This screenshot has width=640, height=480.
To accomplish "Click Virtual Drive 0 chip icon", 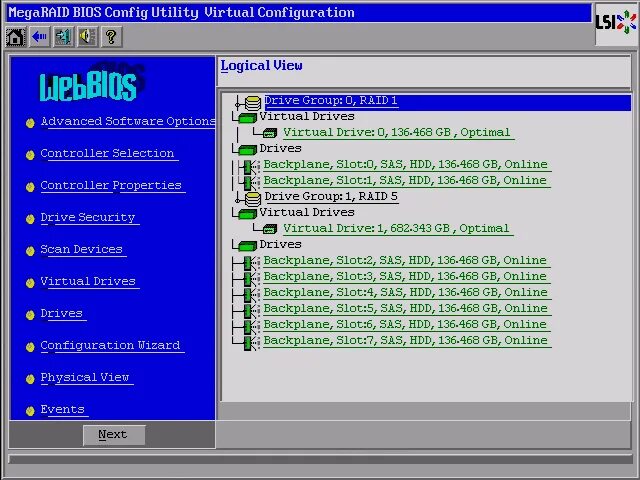I will click(270, 133).
